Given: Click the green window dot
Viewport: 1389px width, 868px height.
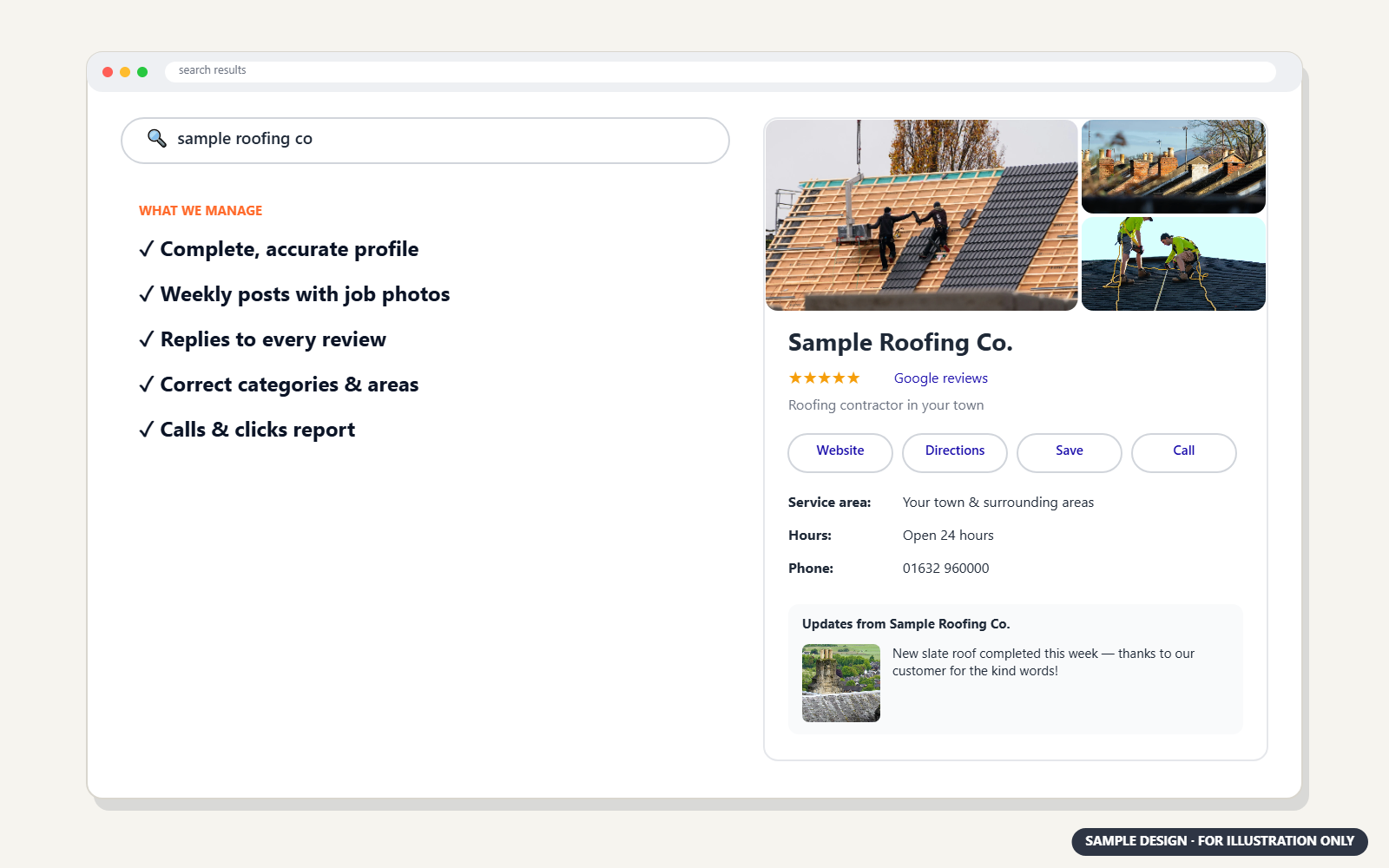Looking at the screenshot, I should click(x=142, y=72).
